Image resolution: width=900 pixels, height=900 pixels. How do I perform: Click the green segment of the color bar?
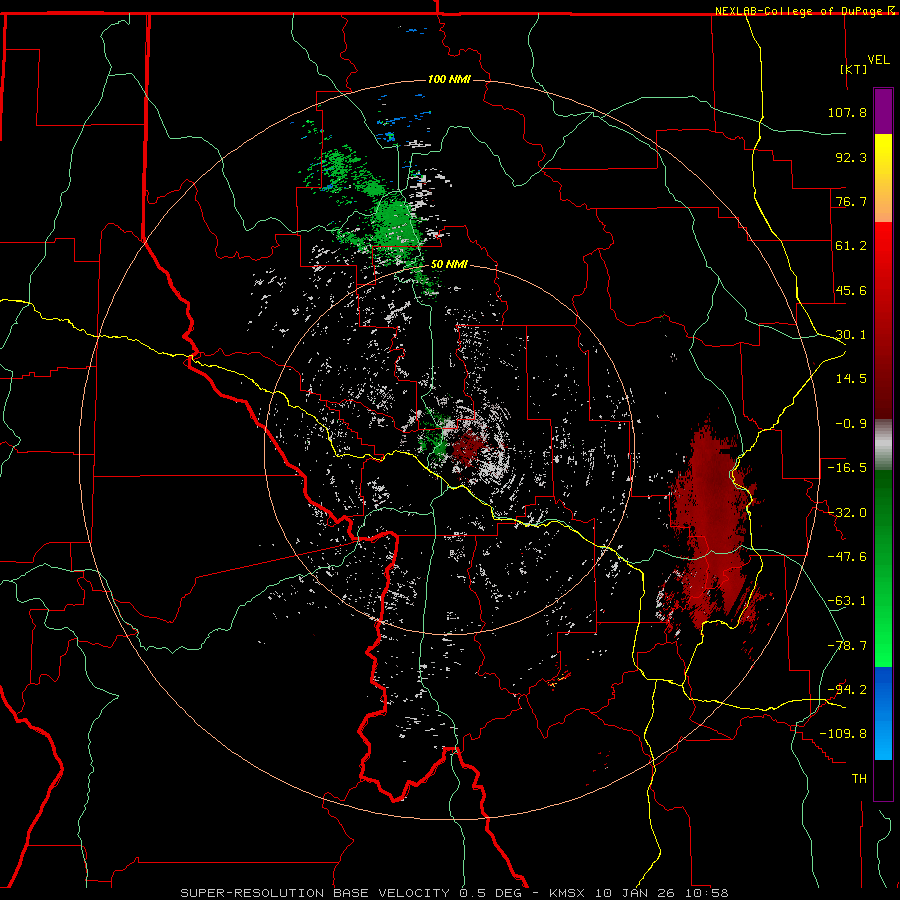pos(883,568)
